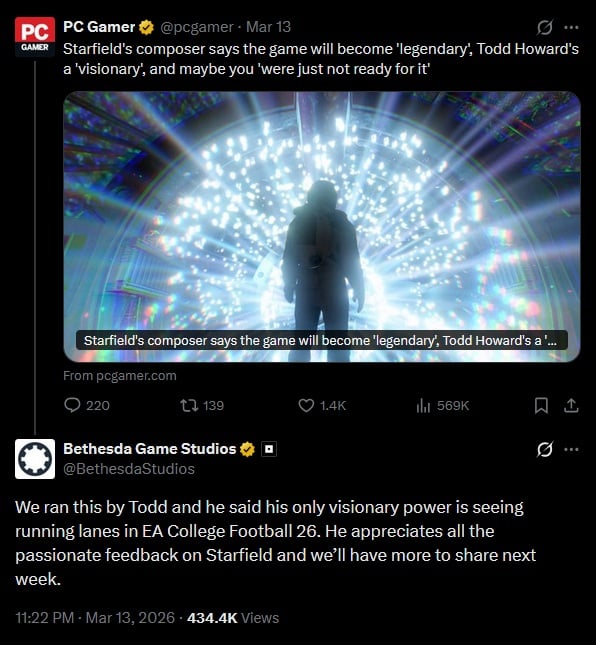Open more options on PC Gamer tweet

(x=571, y=28)
